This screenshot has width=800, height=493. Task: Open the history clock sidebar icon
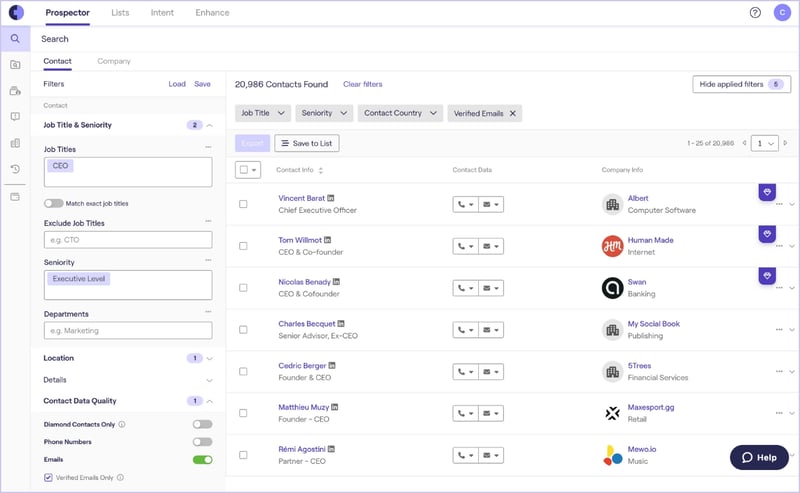pyautogui.click(x=15, y=169)
